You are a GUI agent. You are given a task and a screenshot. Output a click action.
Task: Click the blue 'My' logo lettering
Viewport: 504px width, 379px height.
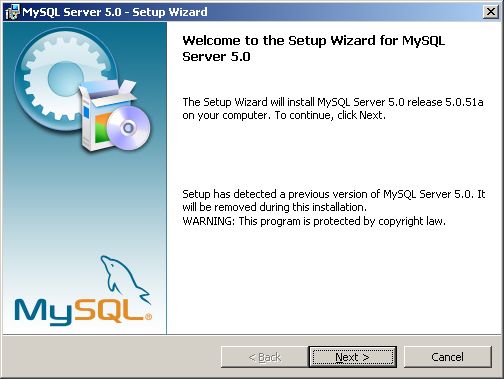coord(44,312)
